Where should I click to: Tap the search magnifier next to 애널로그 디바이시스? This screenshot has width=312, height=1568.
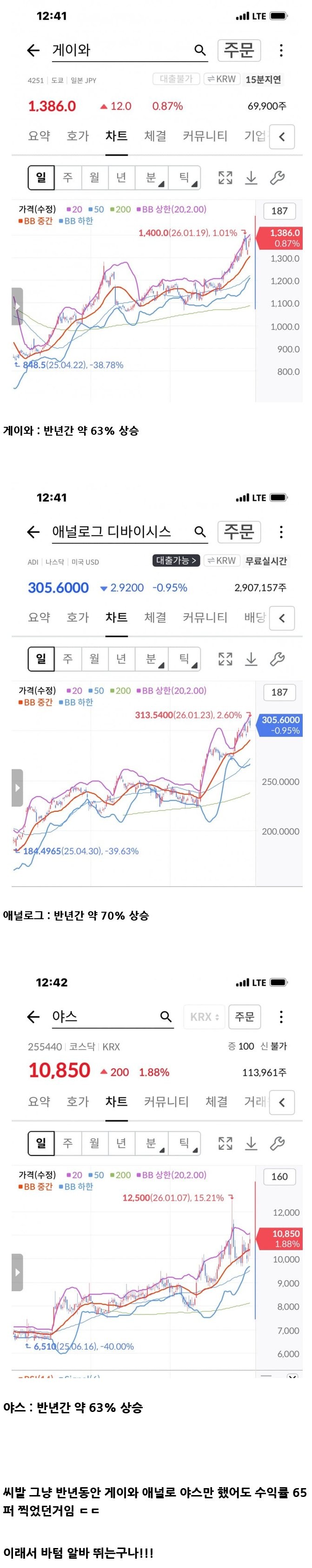tap(200, 531)
